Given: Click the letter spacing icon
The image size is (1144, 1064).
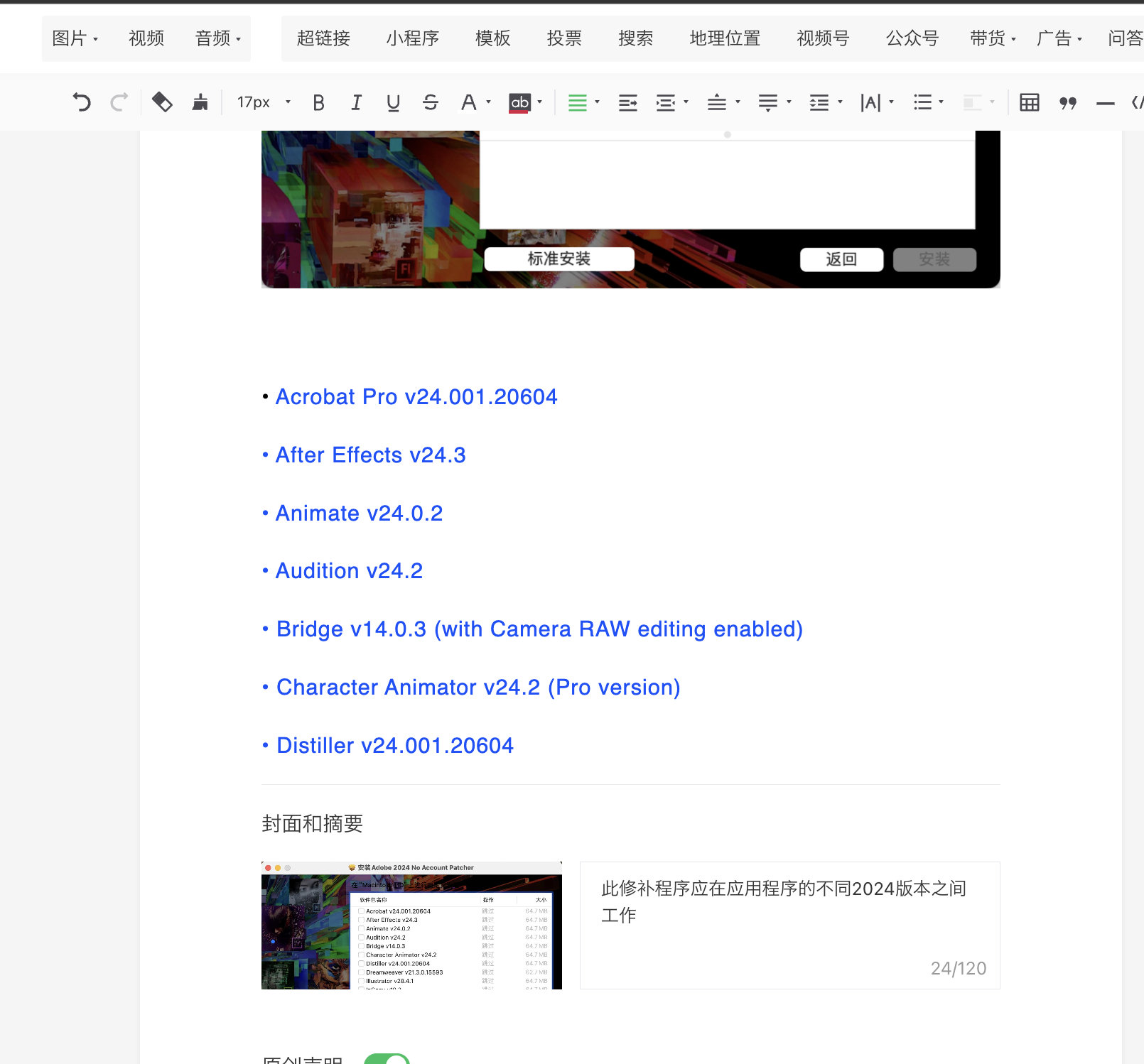Looking at the screenshot, I should (x=870, y=103).
